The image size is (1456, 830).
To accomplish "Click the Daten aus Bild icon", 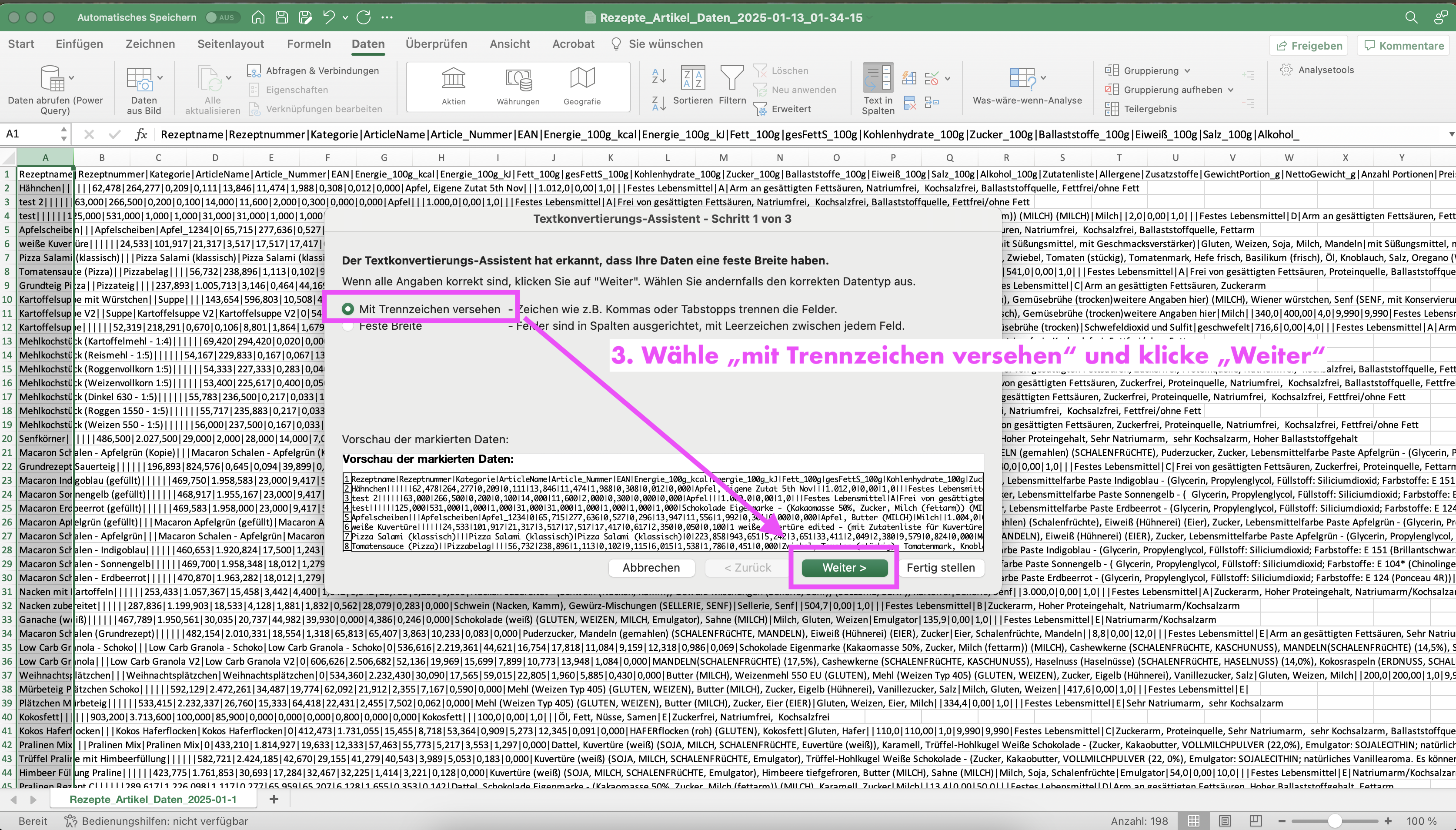I will [140, 79].
